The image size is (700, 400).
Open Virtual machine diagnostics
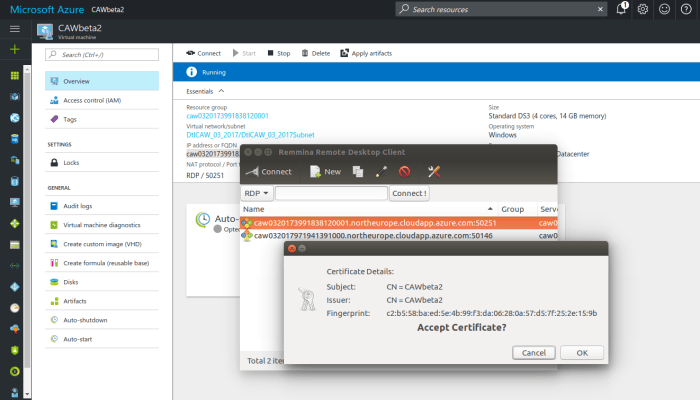pyautogui.click(x=102, y=225)
